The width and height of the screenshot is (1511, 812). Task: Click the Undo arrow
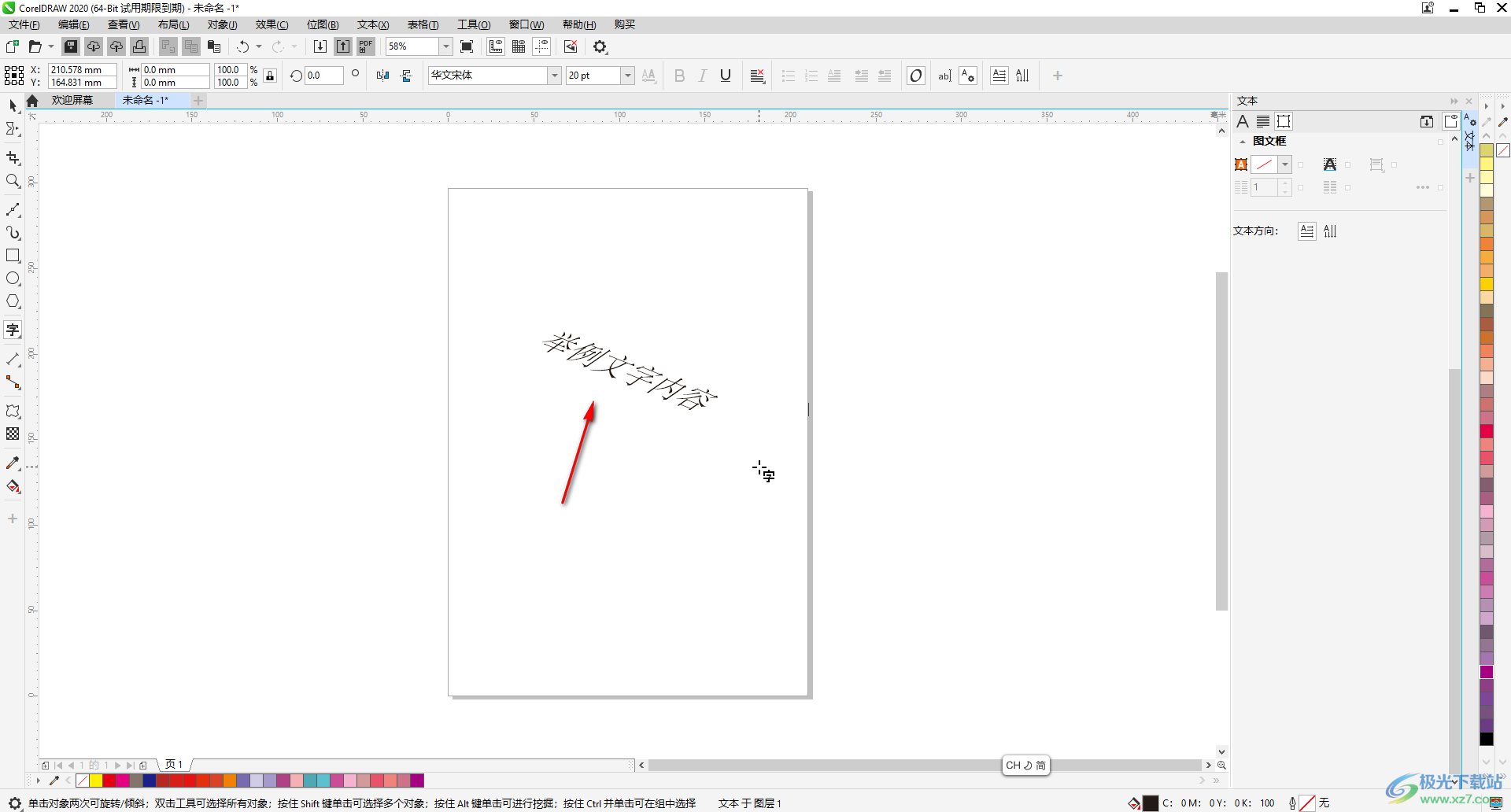243,46
